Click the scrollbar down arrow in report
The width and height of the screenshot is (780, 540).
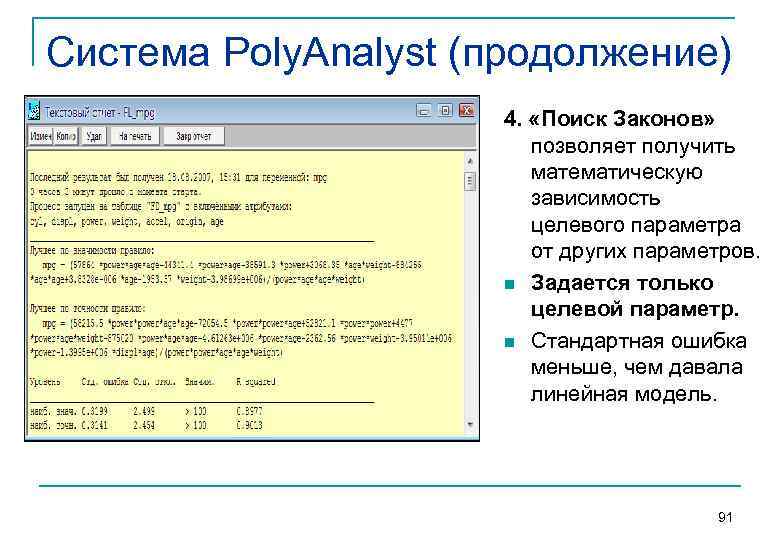(470, 424)
